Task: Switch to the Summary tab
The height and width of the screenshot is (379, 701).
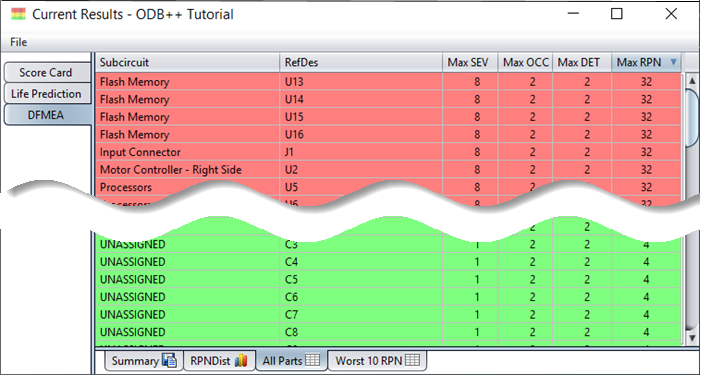Action: click(x=144, y=361)
